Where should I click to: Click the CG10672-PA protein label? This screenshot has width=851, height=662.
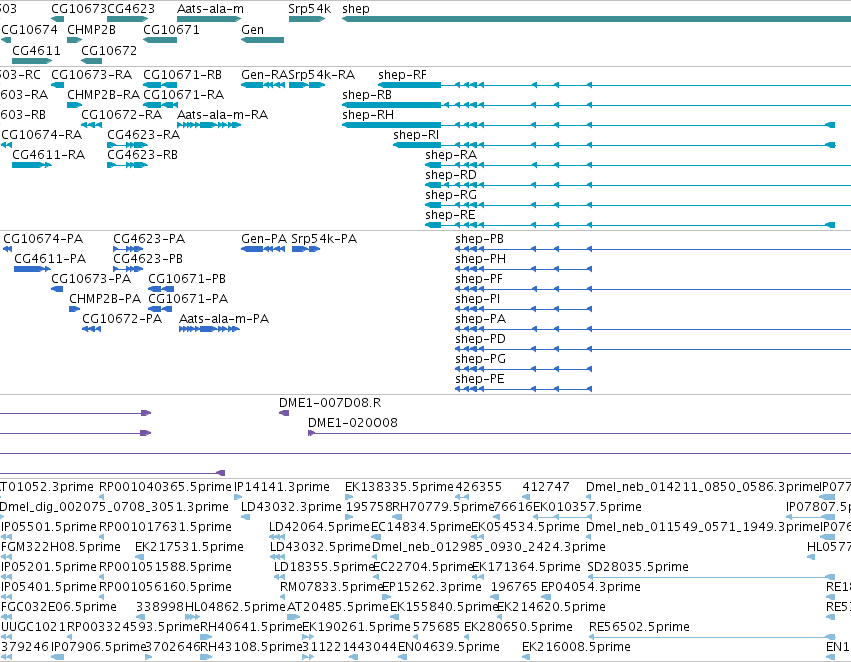click(x=122, y=320)
